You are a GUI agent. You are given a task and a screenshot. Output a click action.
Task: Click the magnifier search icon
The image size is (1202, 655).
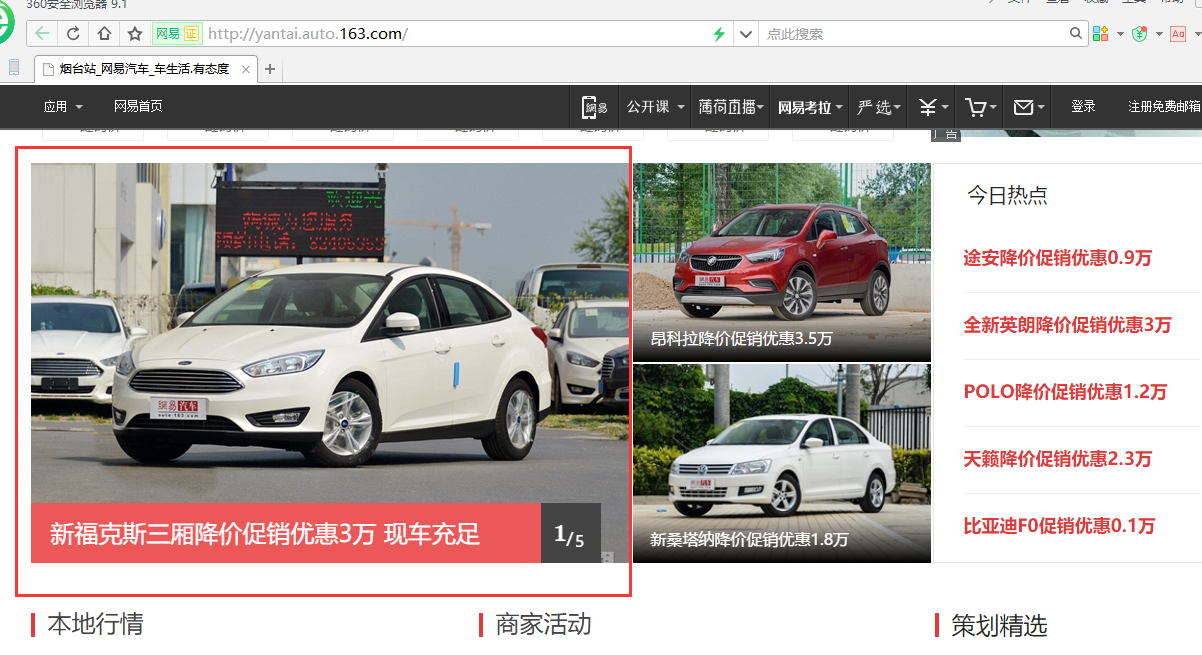click(1077, 34)
